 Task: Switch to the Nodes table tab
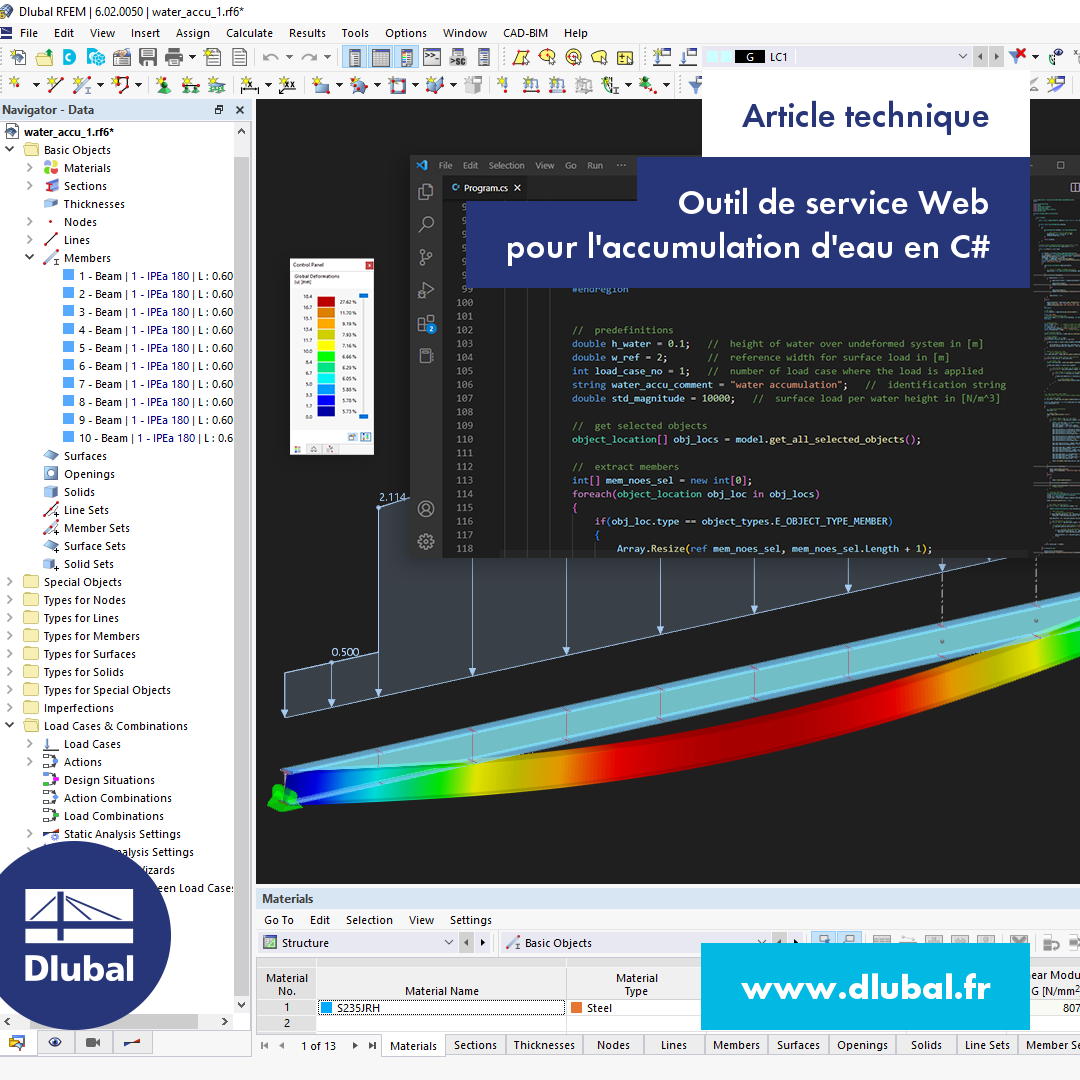pos(613,1045)
